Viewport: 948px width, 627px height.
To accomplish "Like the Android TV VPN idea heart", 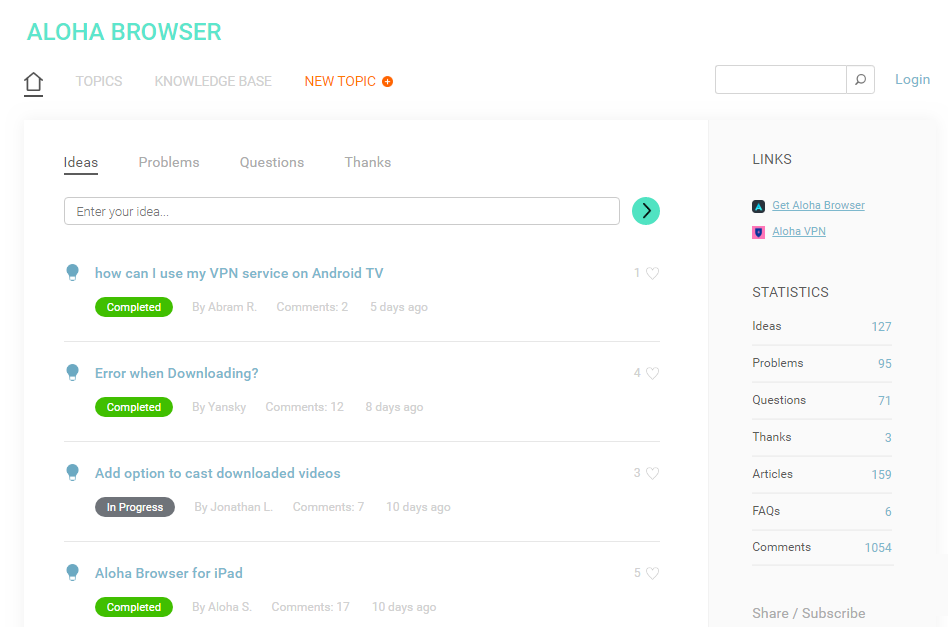I will (x=652, y=273).
